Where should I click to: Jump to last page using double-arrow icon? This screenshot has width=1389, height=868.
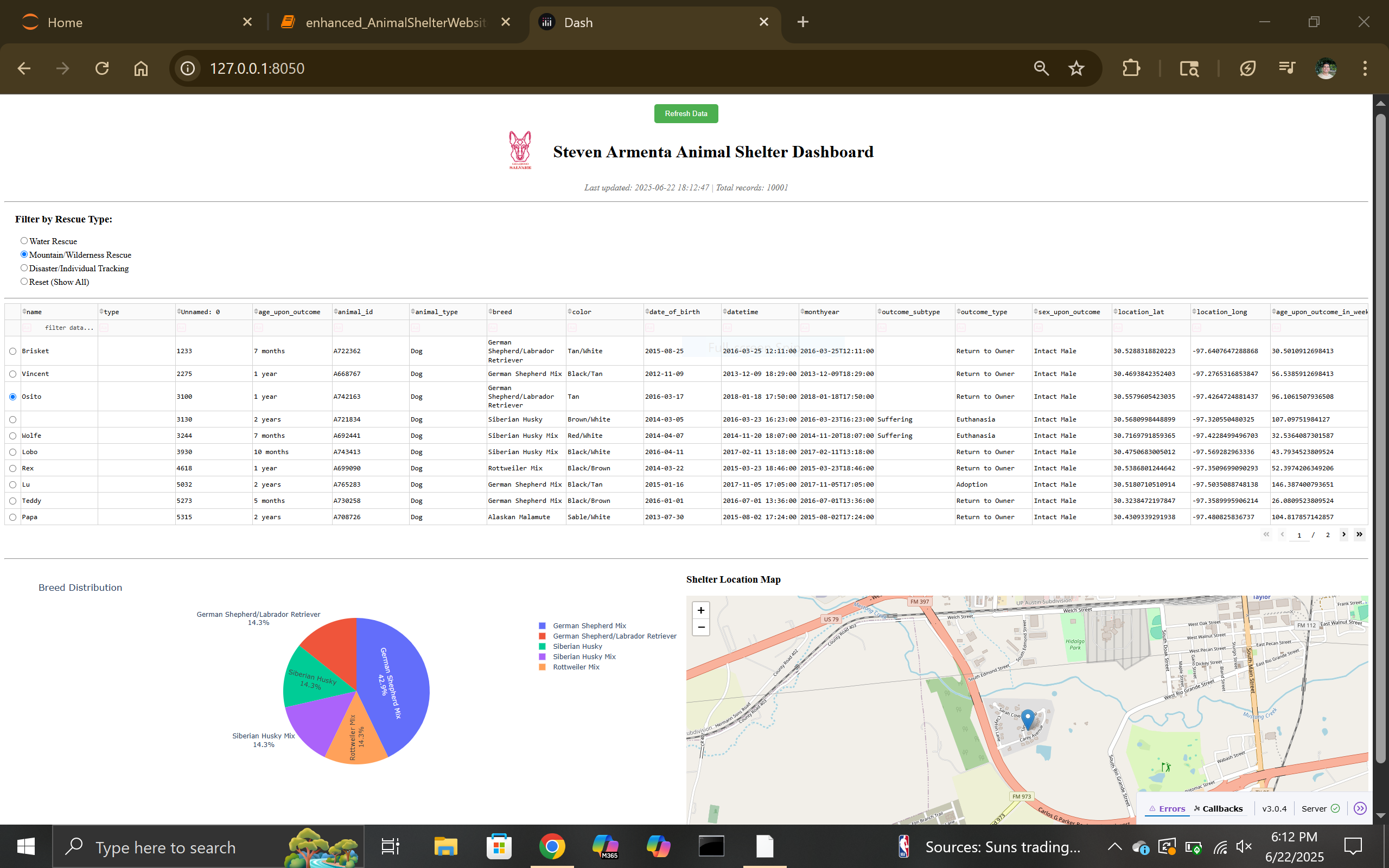pyautogui.click(x=1359, y=534)
